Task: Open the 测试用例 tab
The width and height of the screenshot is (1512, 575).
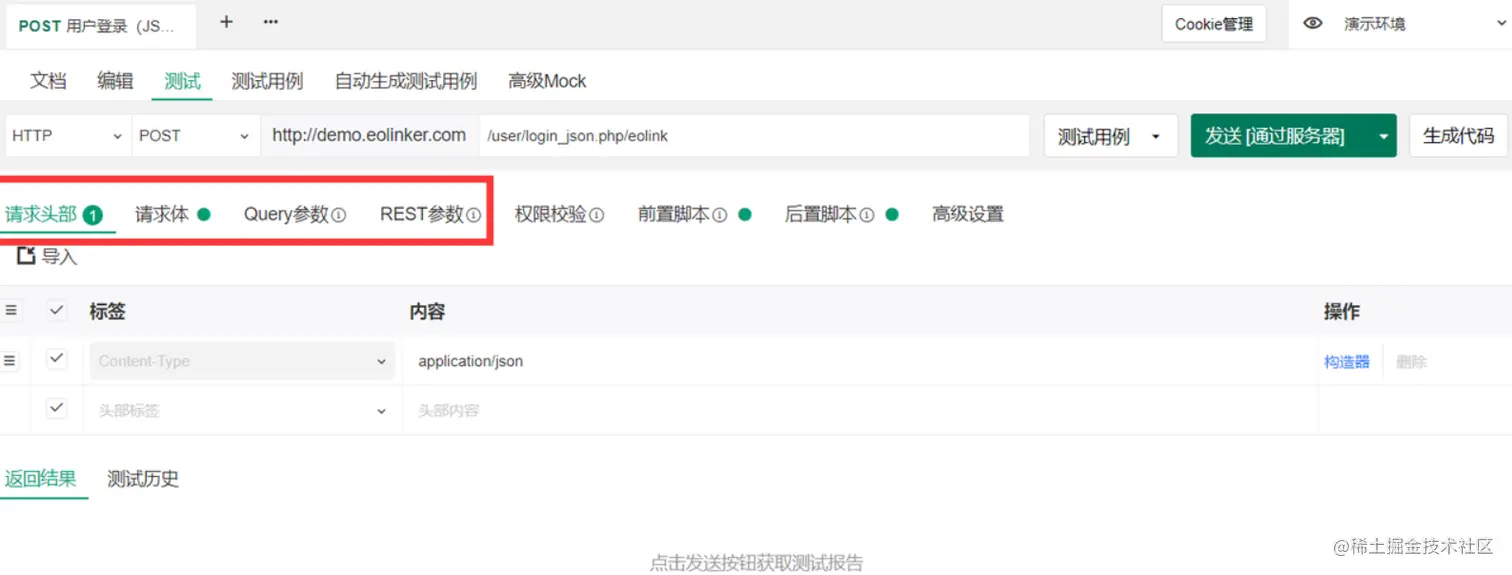Action: tap(267, 81)
